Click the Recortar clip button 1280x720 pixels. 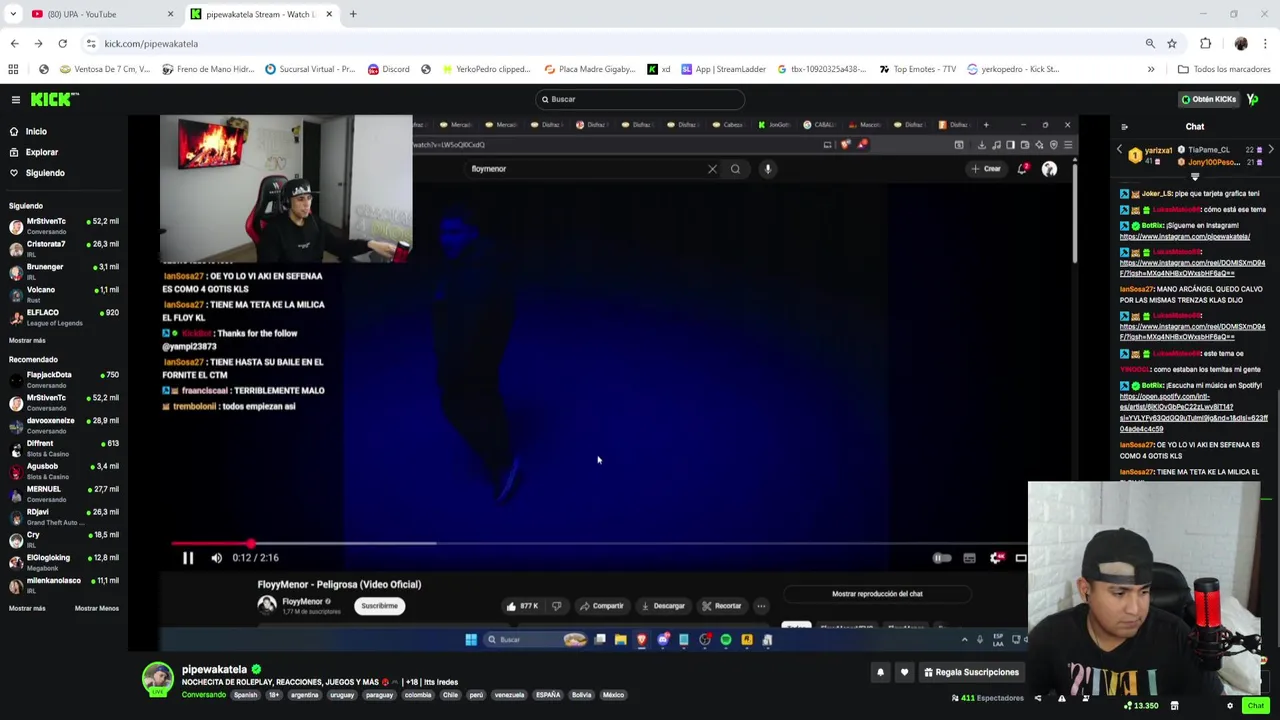(722, 606)
